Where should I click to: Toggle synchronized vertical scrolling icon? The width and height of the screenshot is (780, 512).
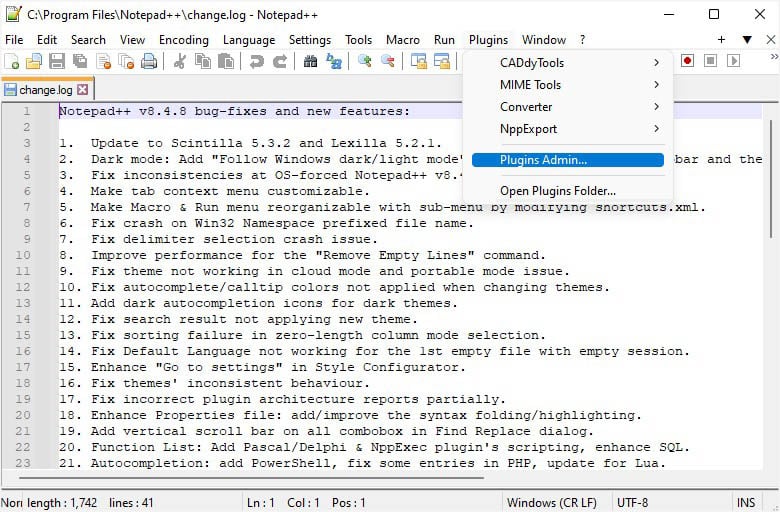pos(418,62)
